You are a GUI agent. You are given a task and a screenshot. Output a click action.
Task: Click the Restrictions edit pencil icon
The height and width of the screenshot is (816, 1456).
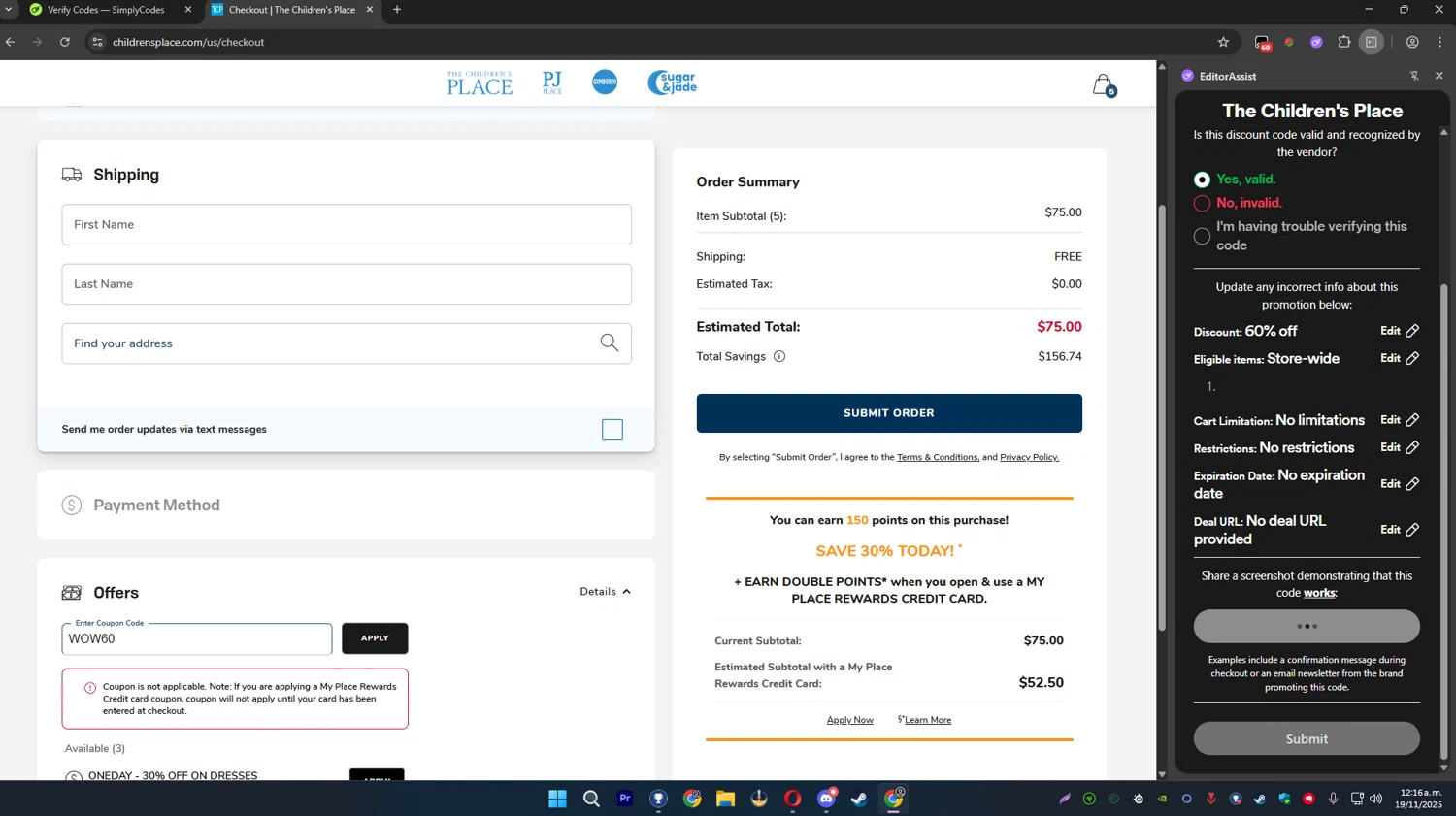pyautogui.click(x=1412, y=447)
